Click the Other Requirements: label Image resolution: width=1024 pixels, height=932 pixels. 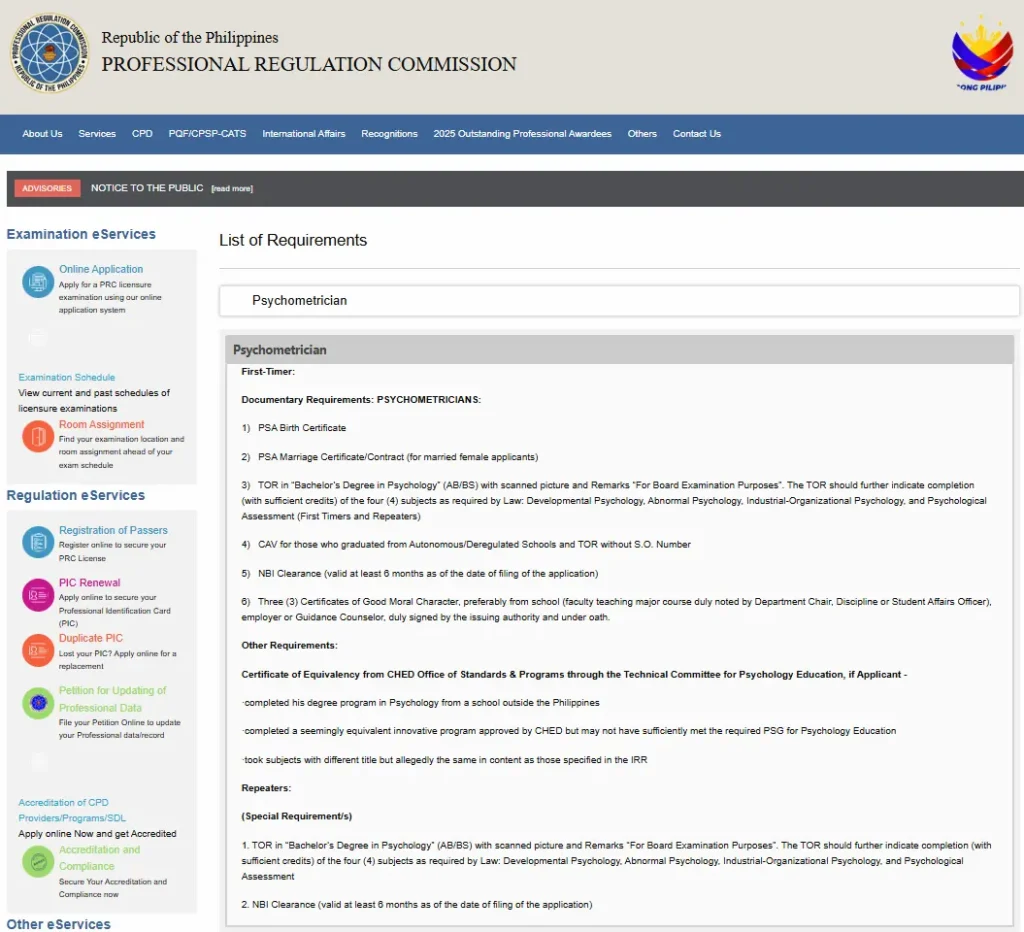point(289,645)
